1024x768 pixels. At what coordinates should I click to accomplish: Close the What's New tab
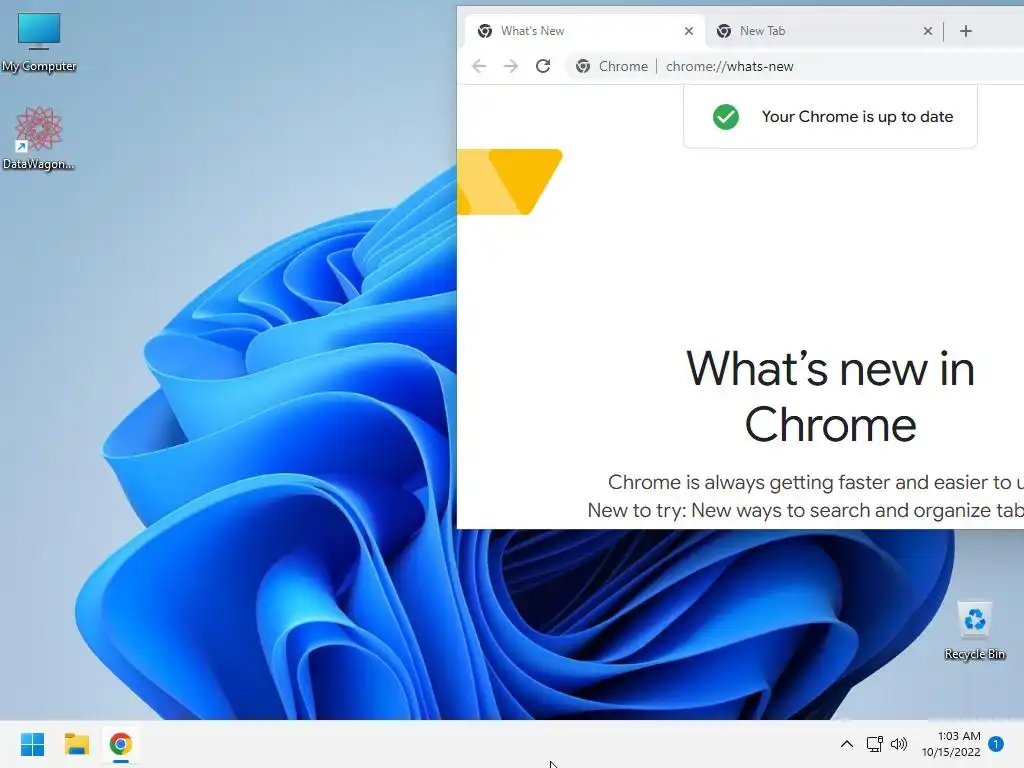coord(688,31)
